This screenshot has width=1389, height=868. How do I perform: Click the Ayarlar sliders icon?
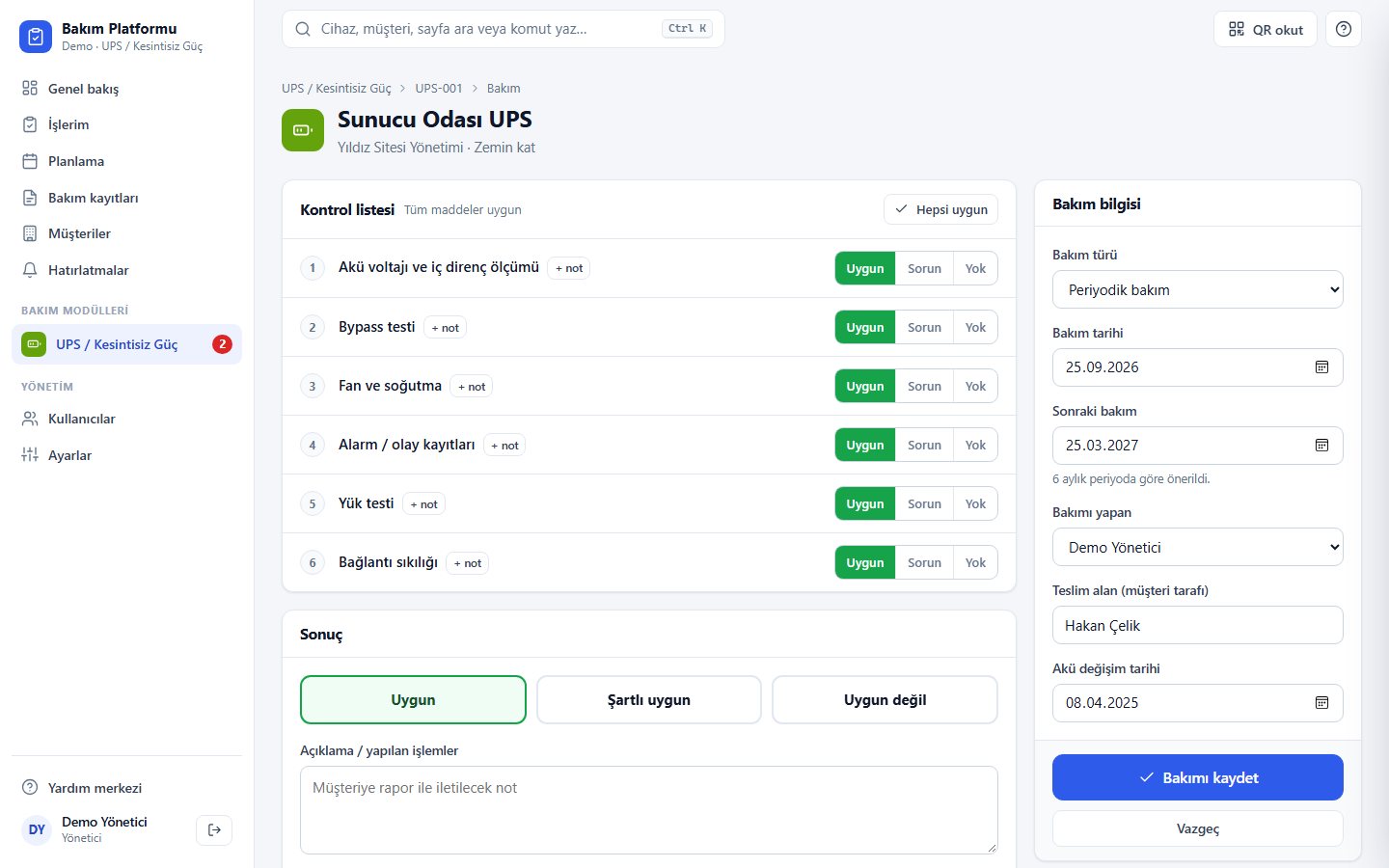30,455
